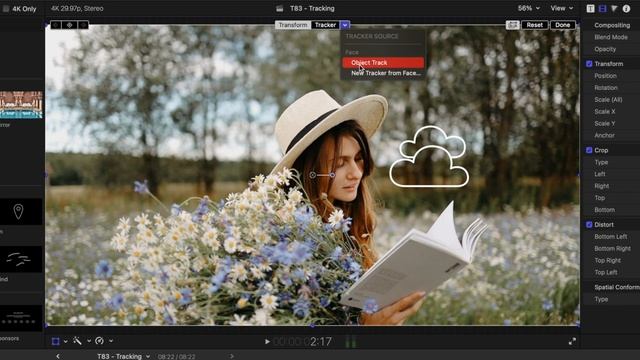This screenshot has height=360, width=640.
Task: Click the enhancement magic wand icon
Action: coord(77,340)
